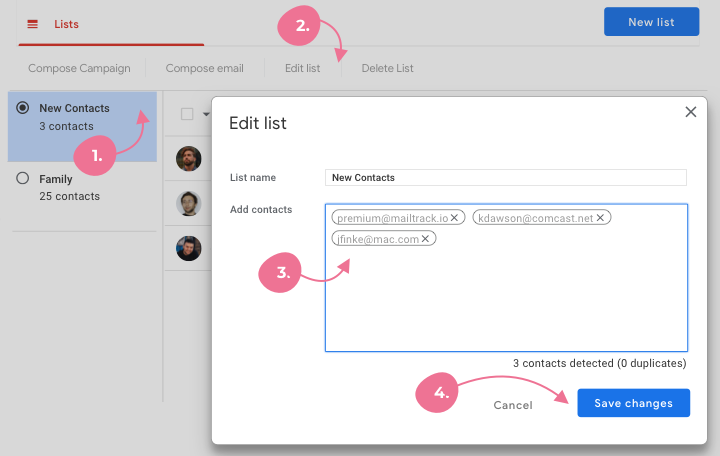Screen dimensions: 720x456
Task: Click the List name input field
Action: coord(506,177)
